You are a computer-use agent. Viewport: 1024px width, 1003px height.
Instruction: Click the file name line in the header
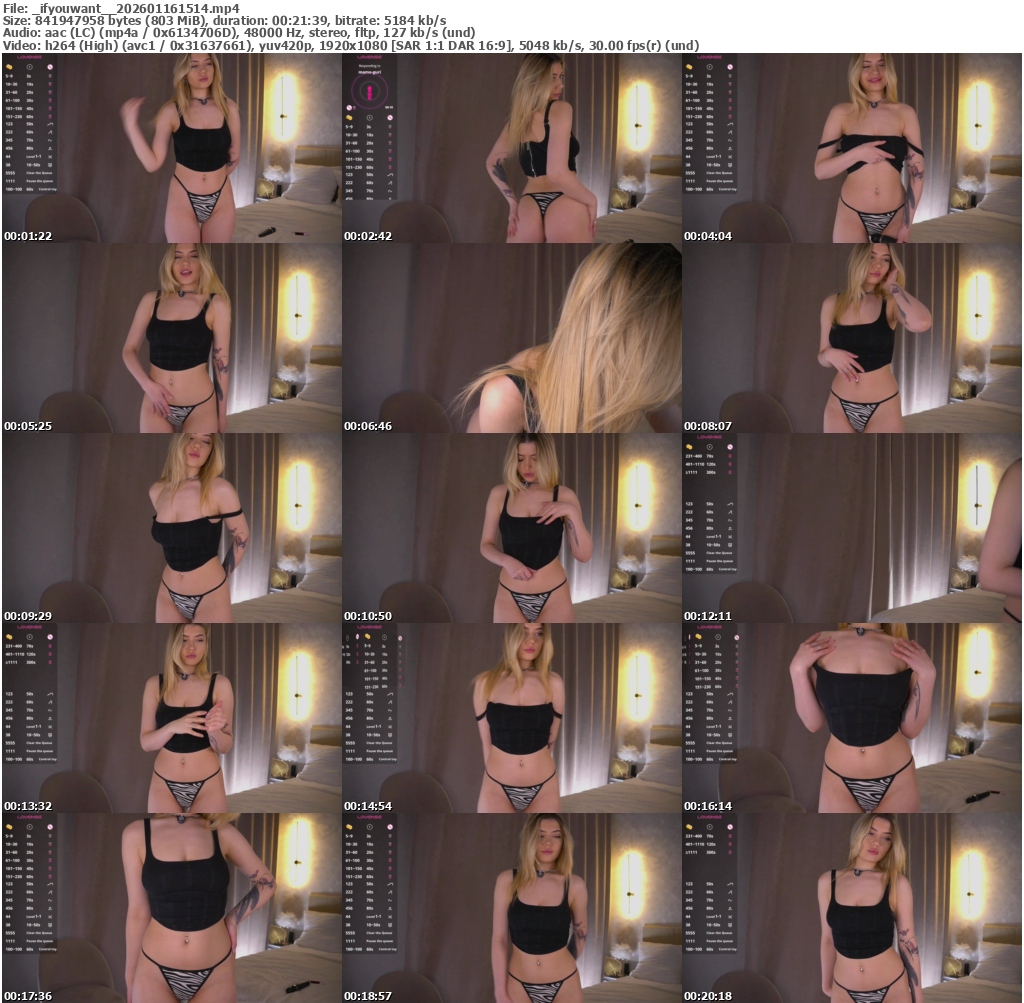point(120,8)
